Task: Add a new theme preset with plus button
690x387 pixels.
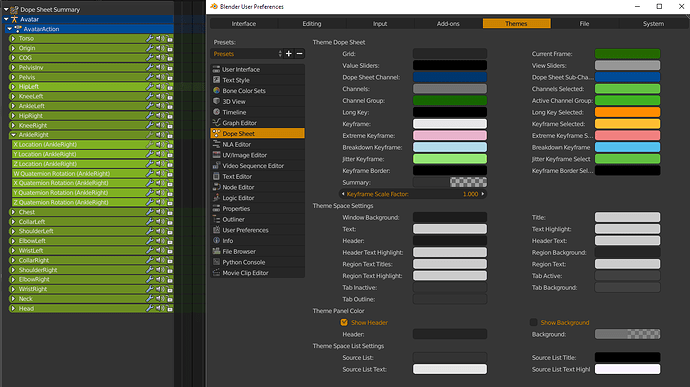Action: pyautogui.click(x=289, y=54)
